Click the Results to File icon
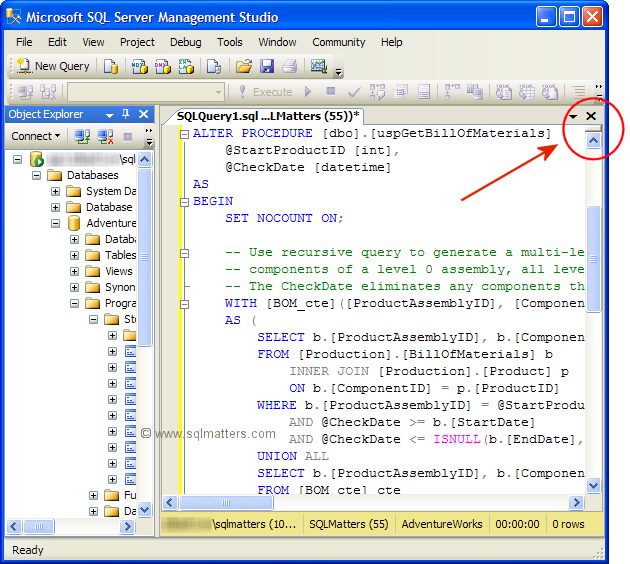This screenshot has width=630, height=564. click(x=550, y=92)
